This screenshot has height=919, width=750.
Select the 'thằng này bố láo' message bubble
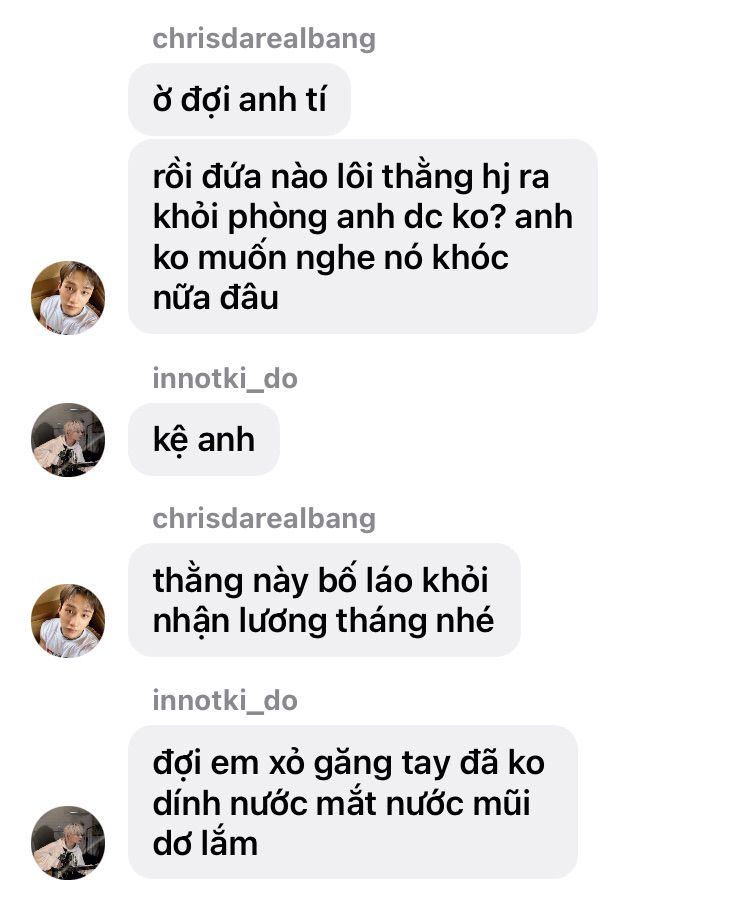point(324,600)
